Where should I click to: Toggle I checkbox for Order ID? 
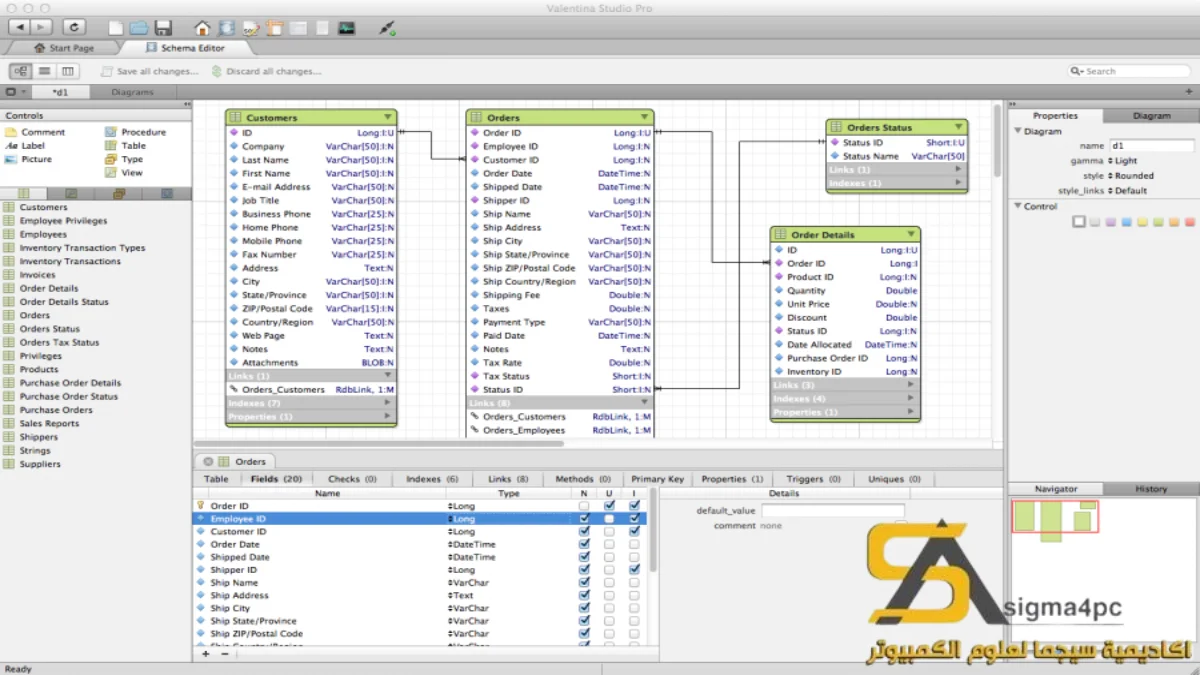(634, 506)
